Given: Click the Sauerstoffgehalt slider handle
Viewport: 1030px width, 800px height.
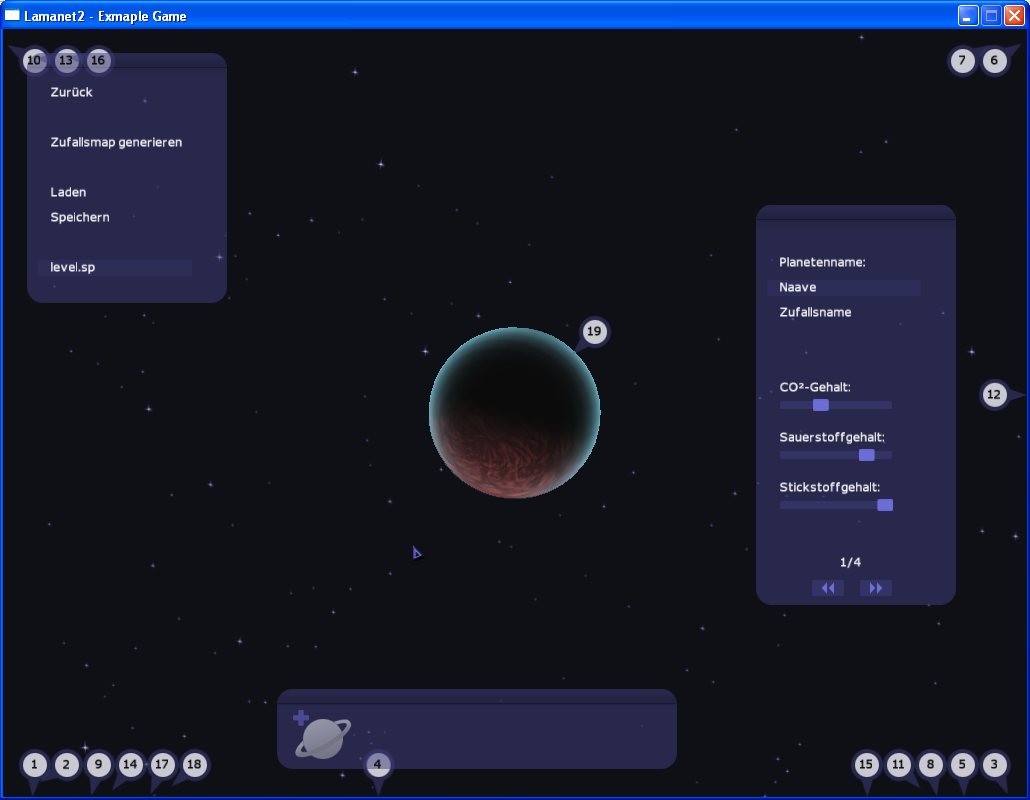Looking at the screenshot, I should (866, 455).
